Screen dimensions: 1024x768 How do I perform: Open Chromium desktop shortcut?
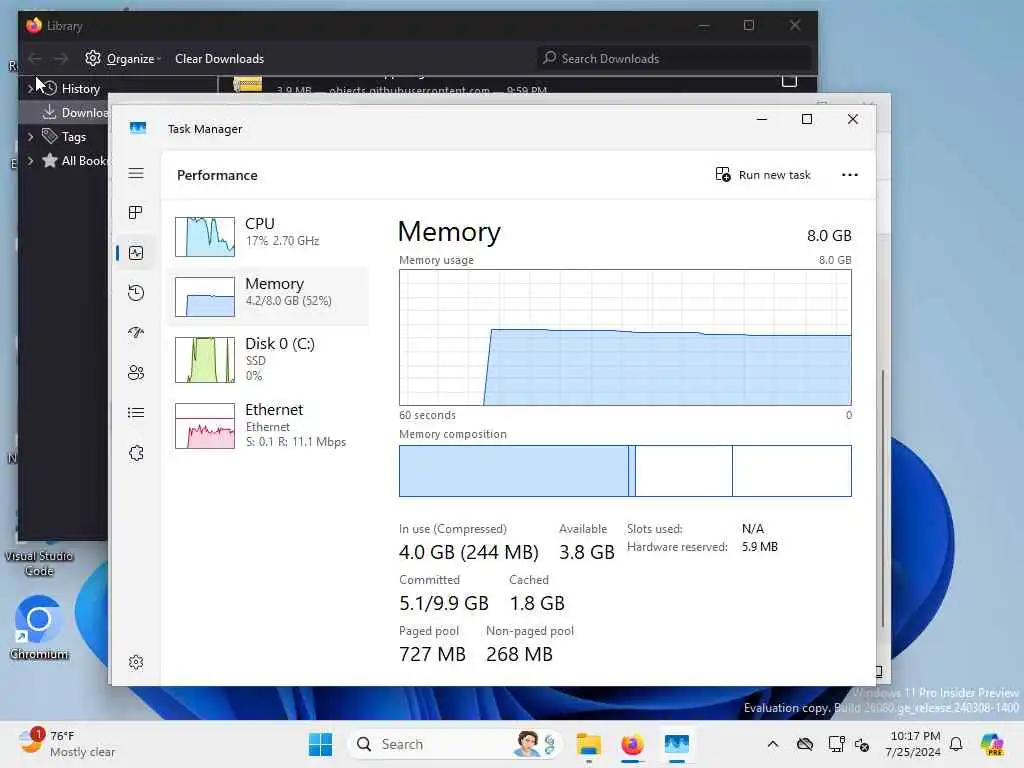(39, 628)
